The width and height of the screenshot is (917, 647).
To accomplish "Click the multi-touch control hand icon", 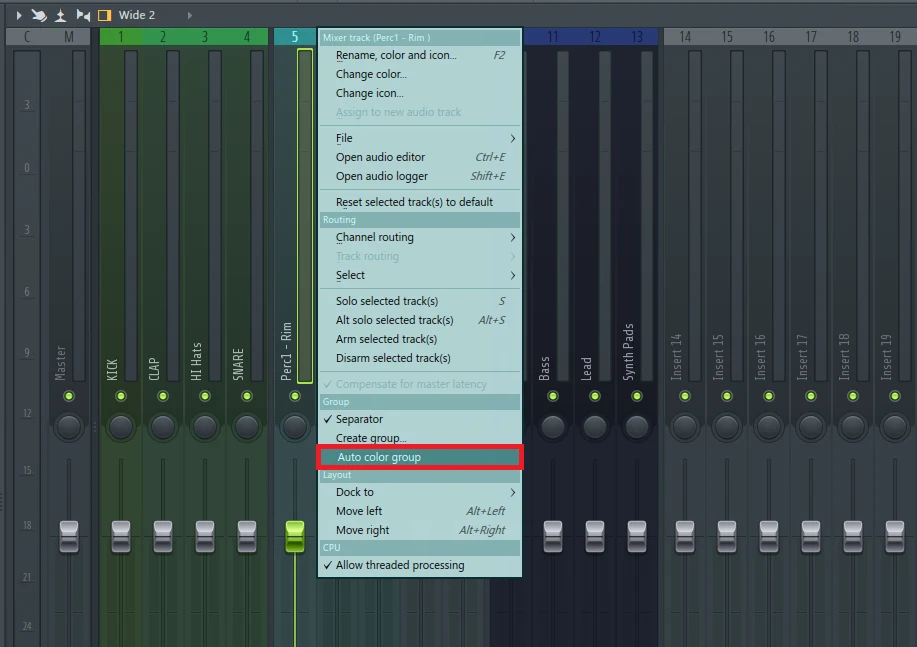I will click(39, 15).
